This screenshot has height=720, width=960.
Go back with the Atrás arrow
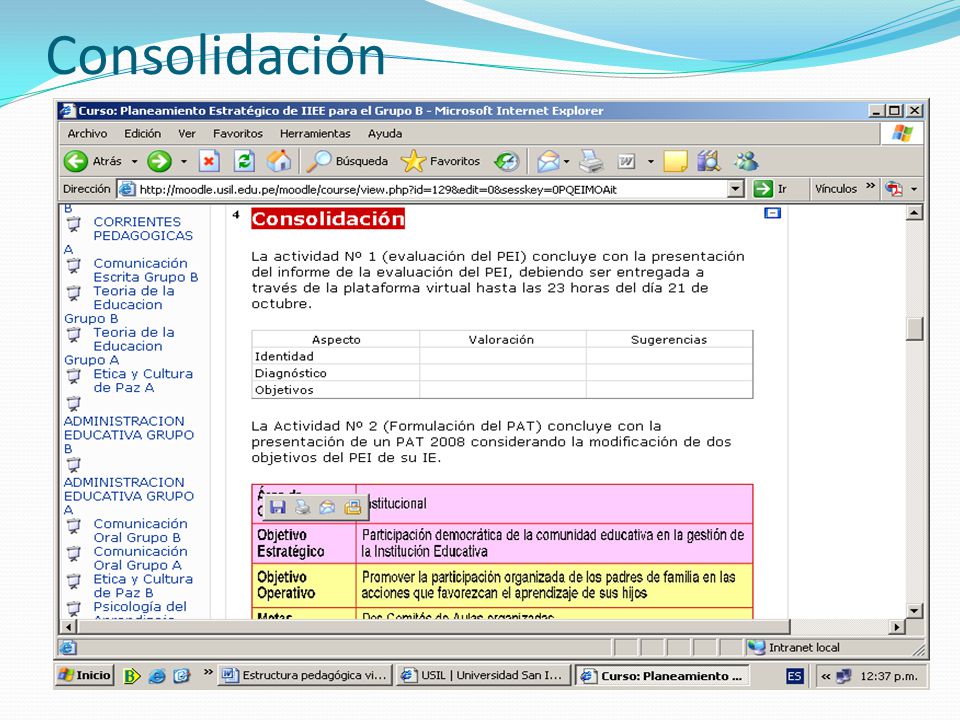76,161
